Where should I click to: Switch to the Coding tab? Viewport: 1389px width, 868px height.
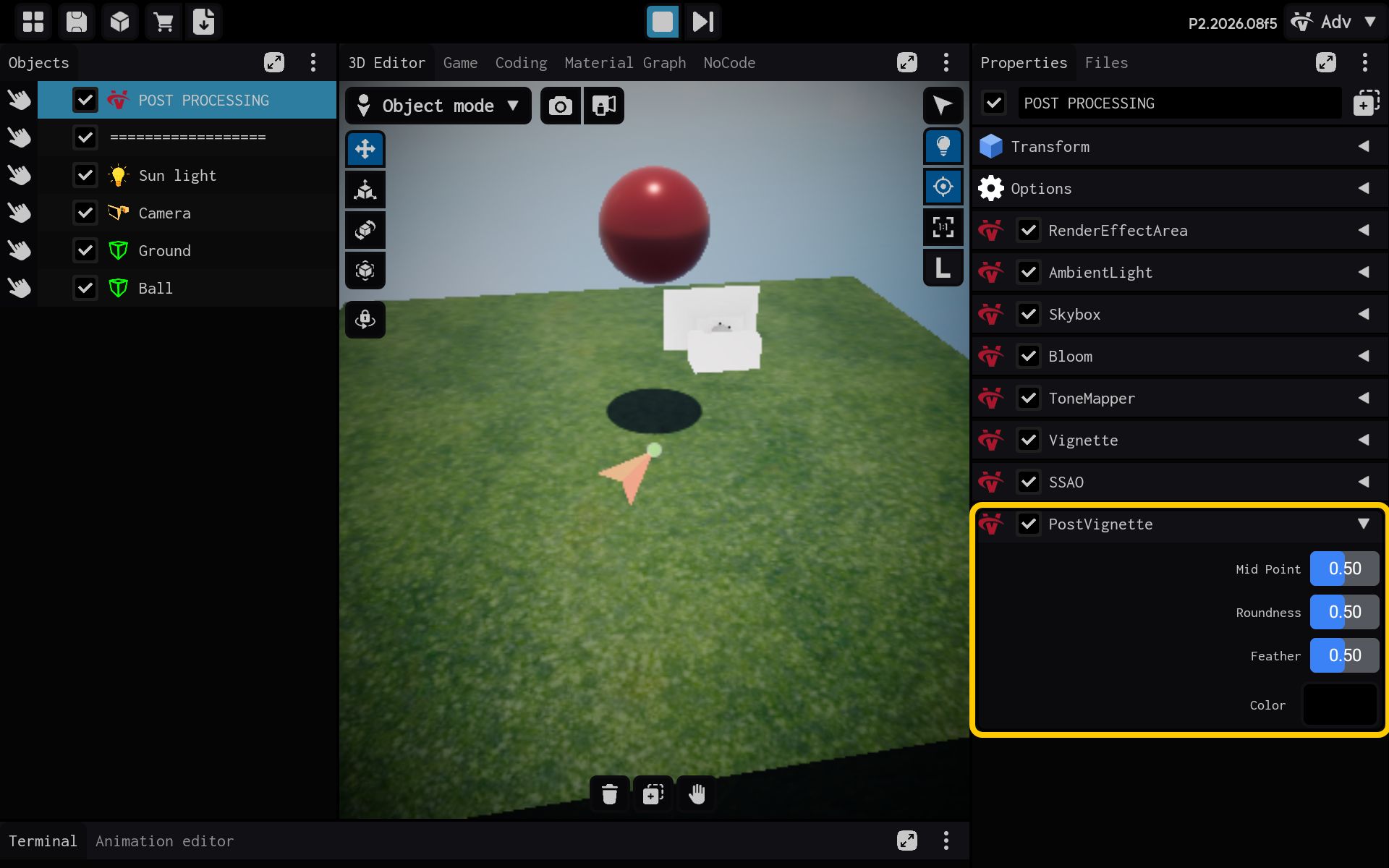click(521, 63)
